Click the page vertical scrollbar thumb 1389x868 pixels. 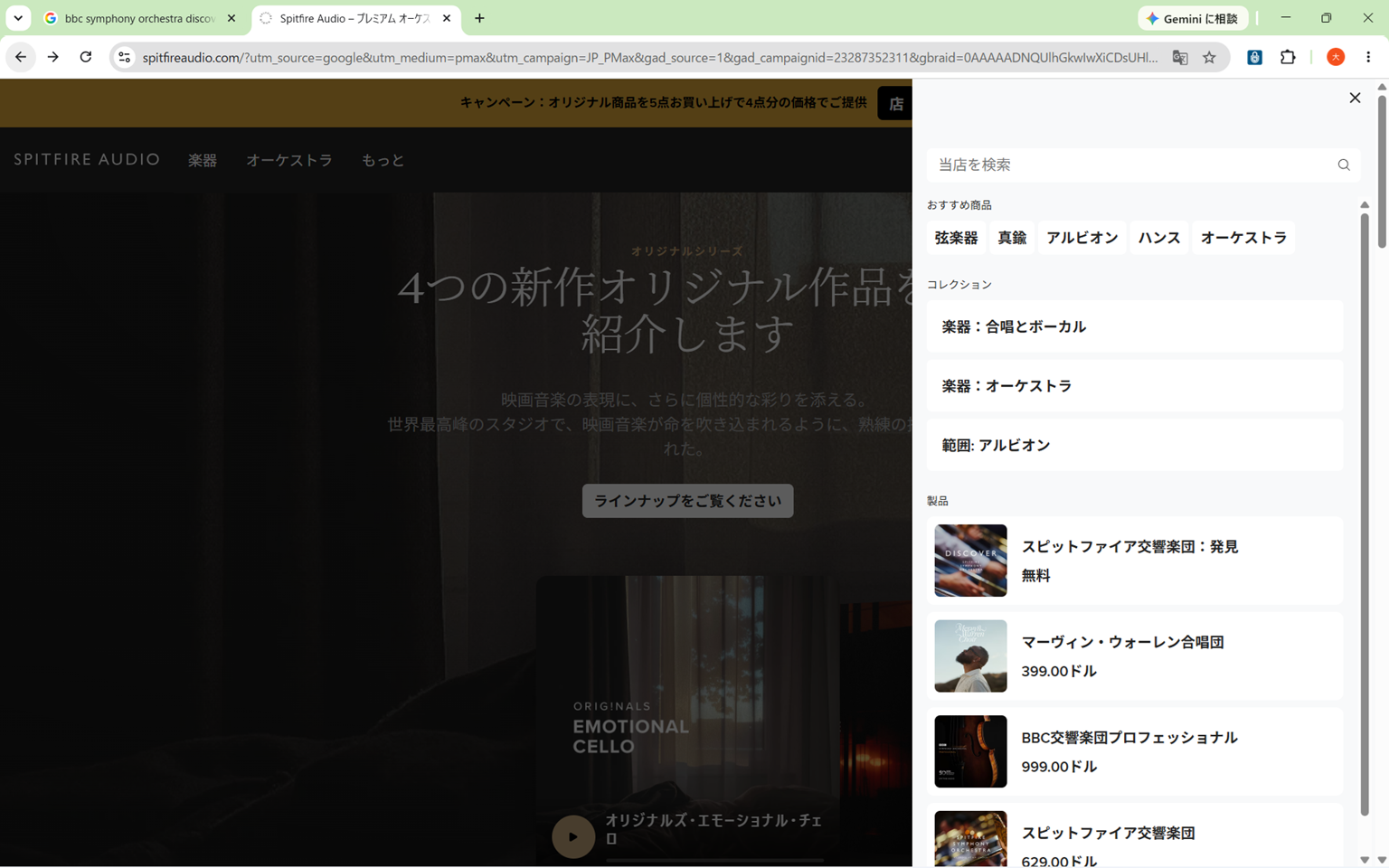point(1382,170)
